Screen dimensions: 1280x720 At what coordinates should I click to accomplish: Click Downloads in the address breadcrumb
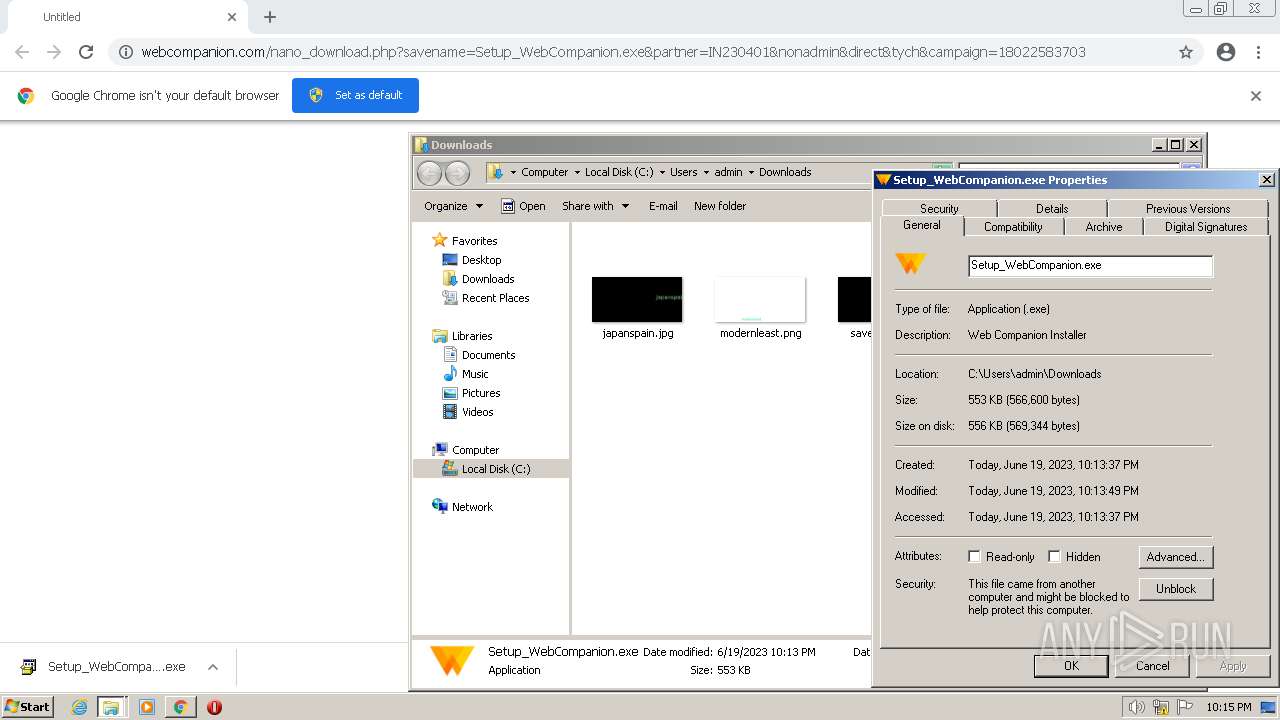point(785,172)
